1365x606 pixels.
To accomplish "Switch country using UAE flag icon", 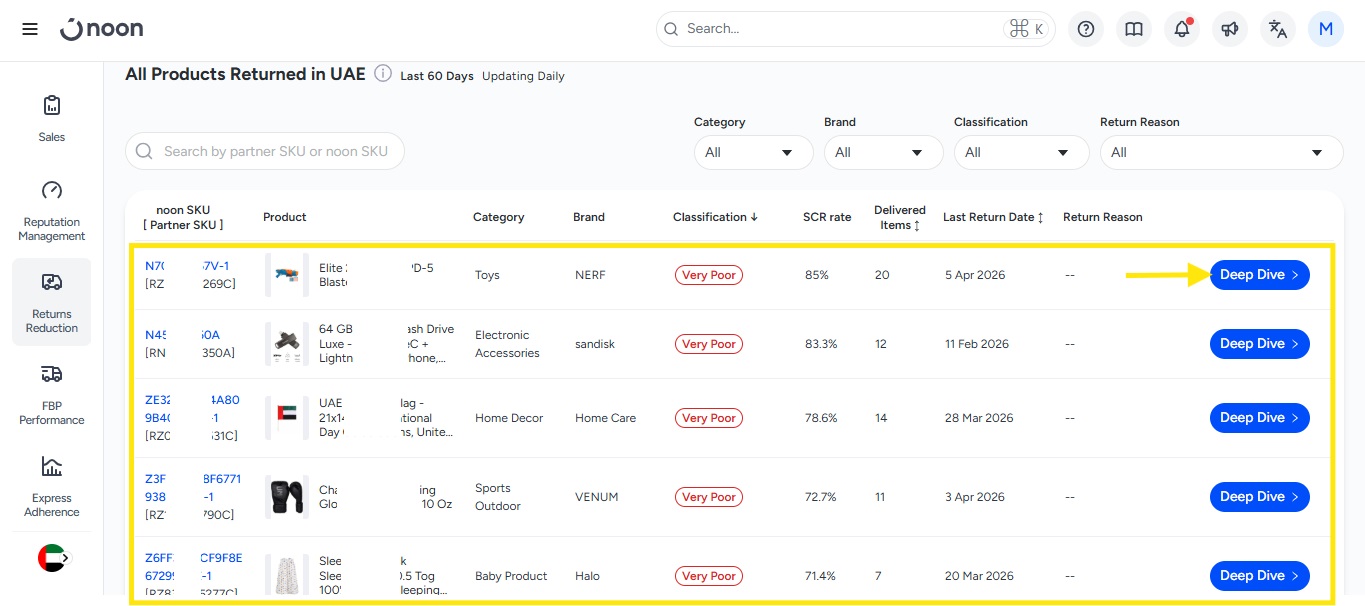I will (x=52, y=558).
